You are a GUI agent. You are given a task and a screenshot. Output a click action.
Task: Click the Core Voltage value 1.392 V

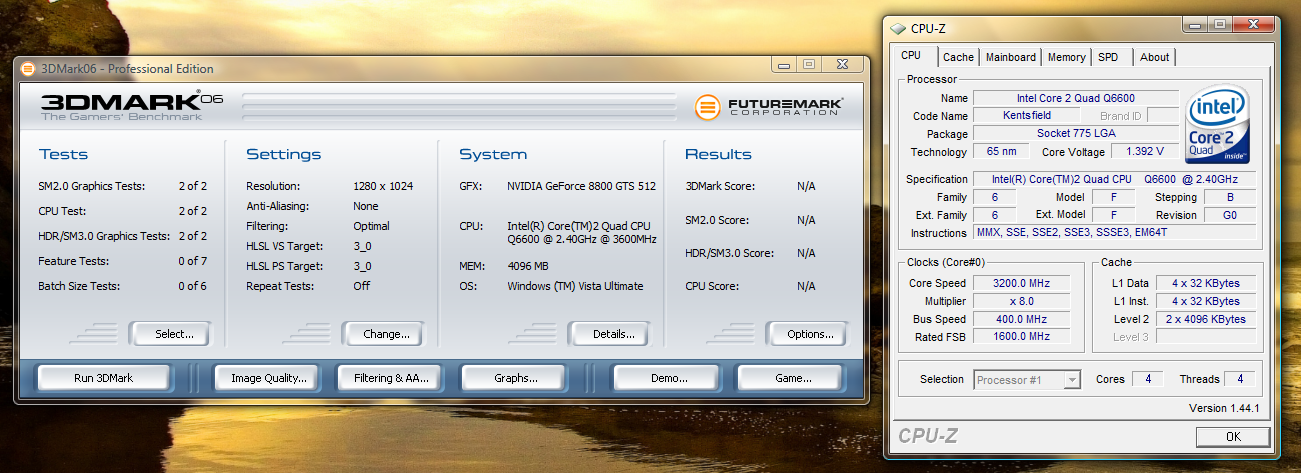1144,152
